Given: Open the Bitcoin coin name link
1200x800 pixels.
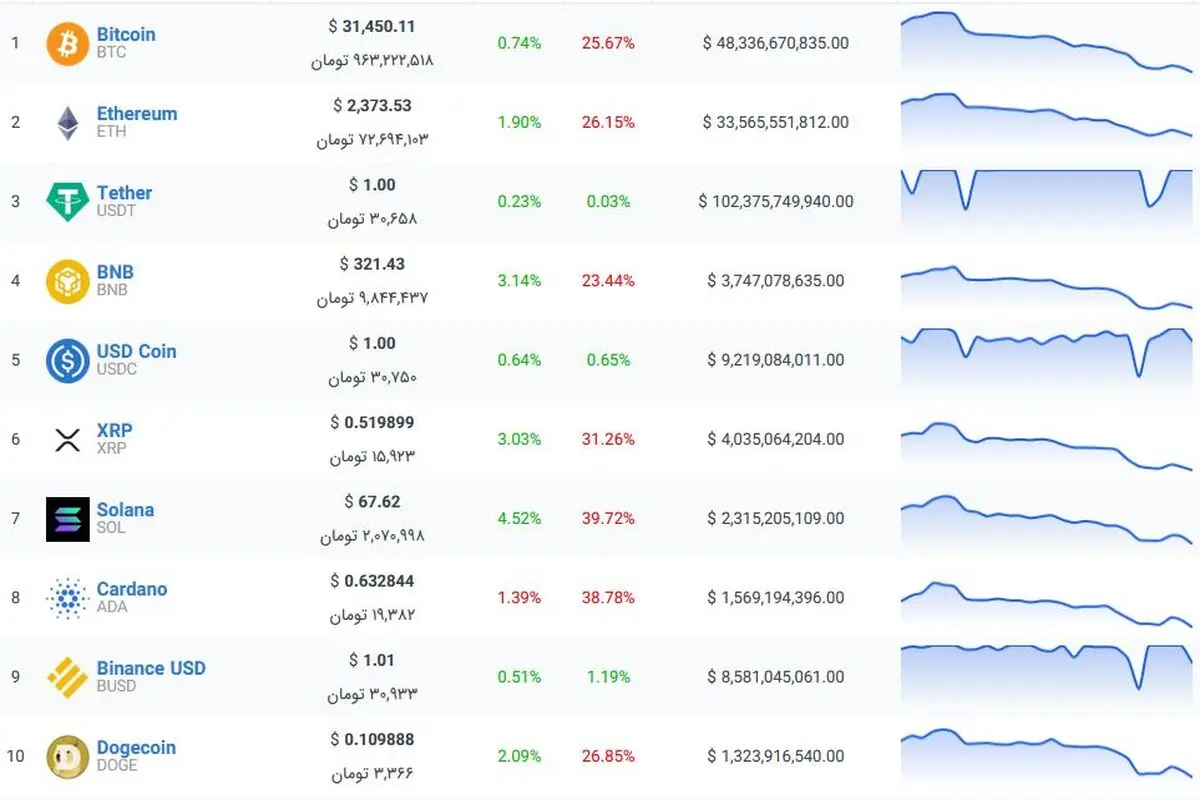Looking at the screenshot, I should coord(126,34).
